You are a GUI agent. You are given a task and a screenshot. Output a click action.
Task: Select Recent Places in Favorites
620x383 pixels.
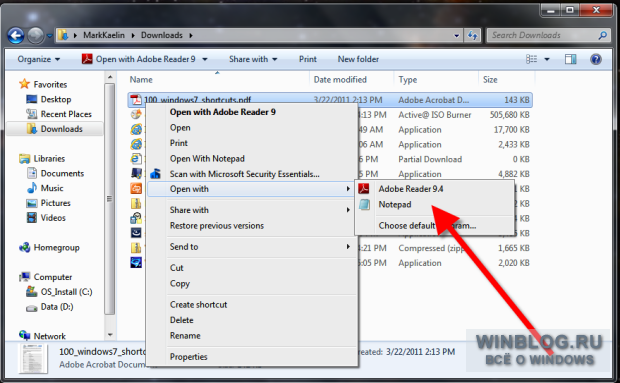pos(66,114)
